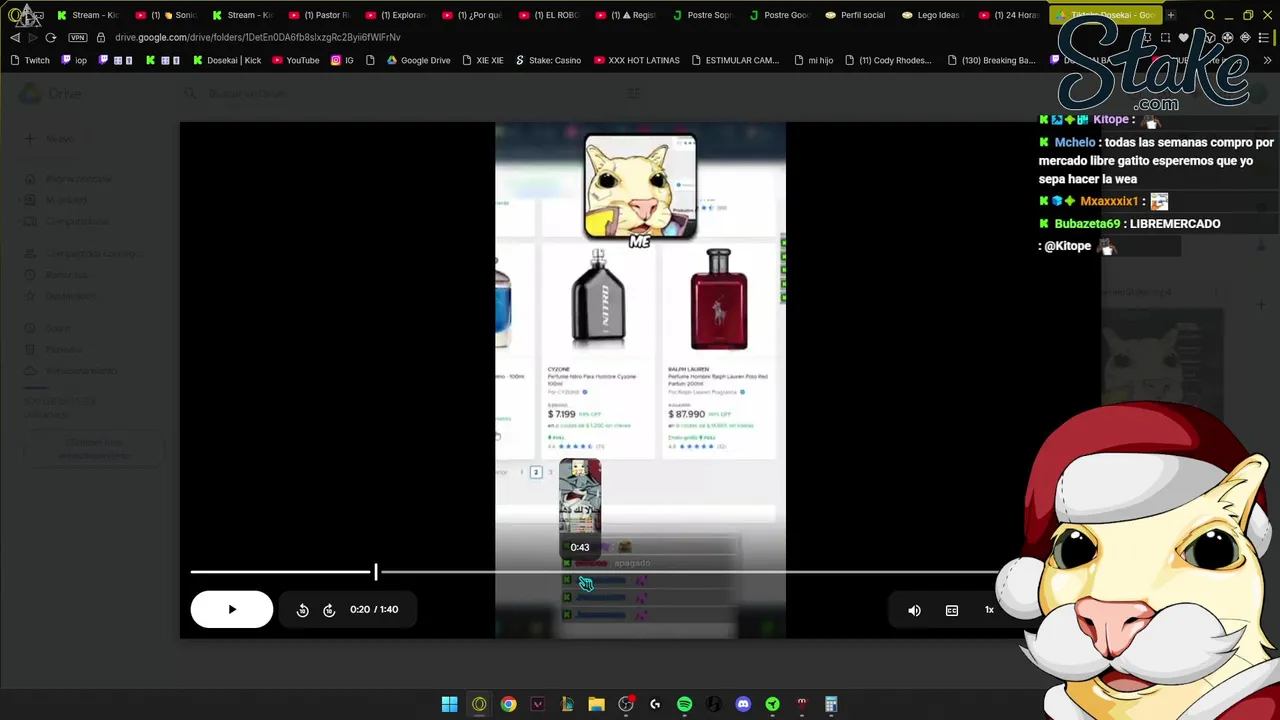The height and width of the screenshot is (720, 1280).
Task: Click the pink V app on taskbar
Action: coord(538,704)
